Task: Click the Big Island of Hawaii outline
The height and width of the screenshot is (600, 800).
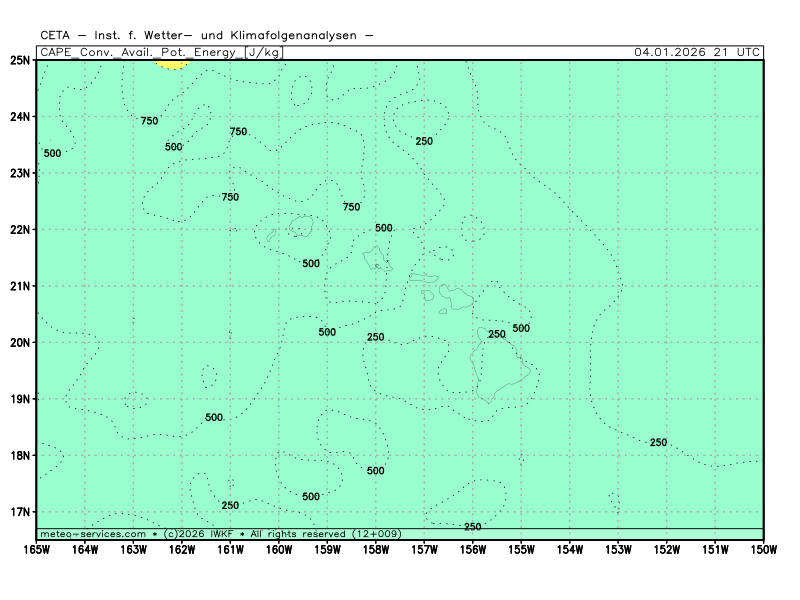Action: (499, 368)
